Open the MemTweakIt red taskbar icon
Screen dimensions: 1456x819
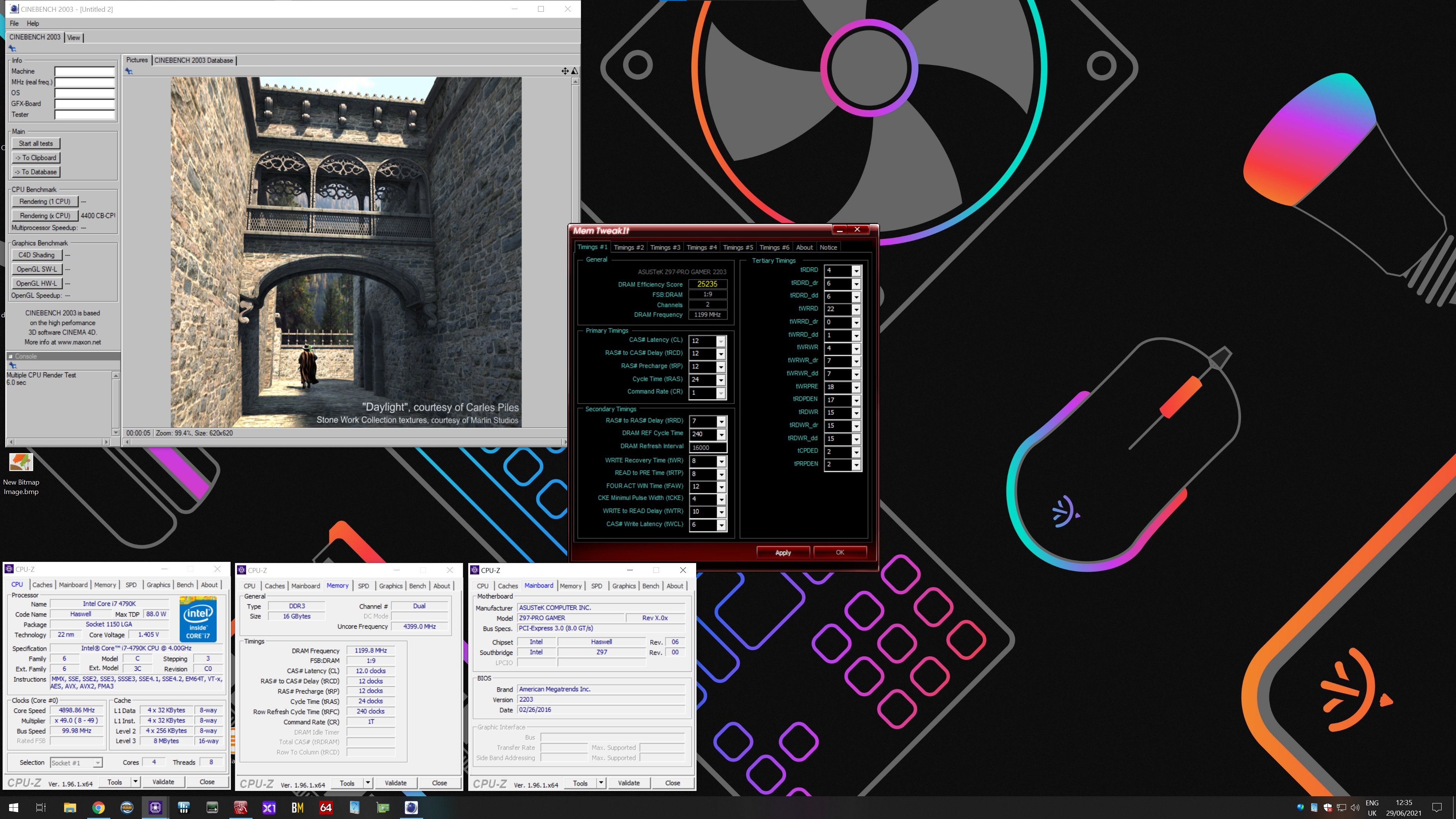(241, 807)
